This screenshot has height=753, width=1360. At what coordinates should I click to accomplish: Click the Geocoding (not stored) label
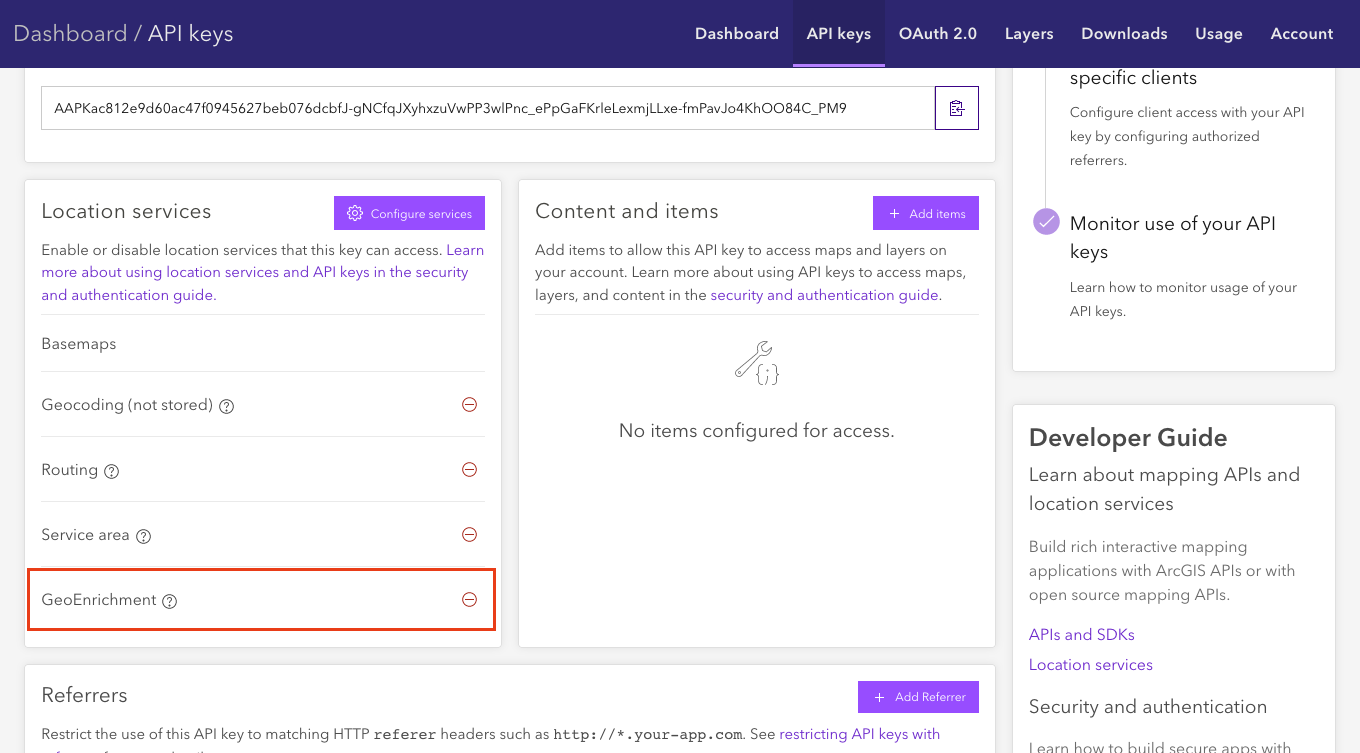[x=127, y=405]
